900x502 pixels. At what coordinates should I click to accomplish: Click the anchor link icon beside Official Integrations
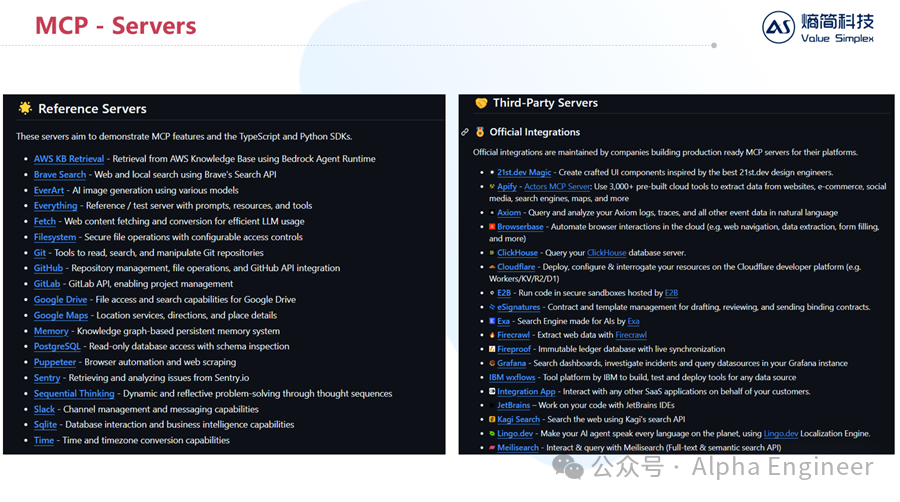pyautogui.click(x=465, y=133)
